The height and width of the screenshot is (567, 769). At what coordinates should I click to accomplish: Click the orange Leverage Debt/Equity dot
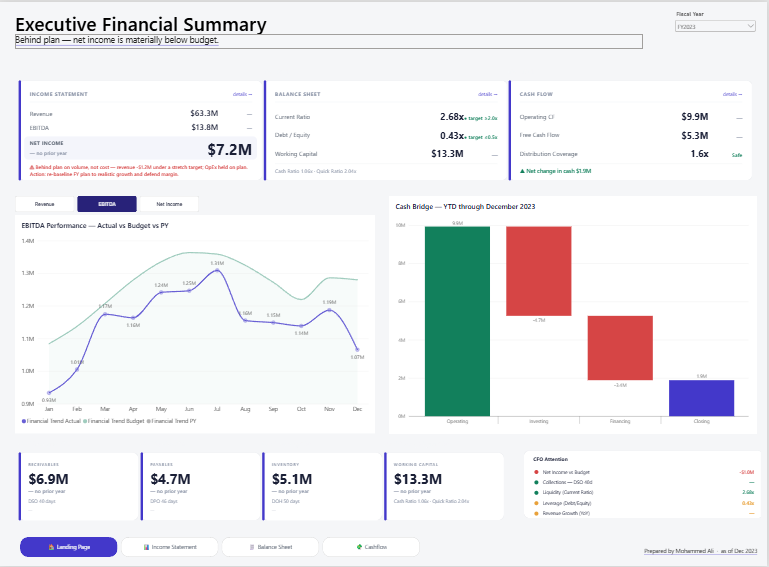pos(536,503)
